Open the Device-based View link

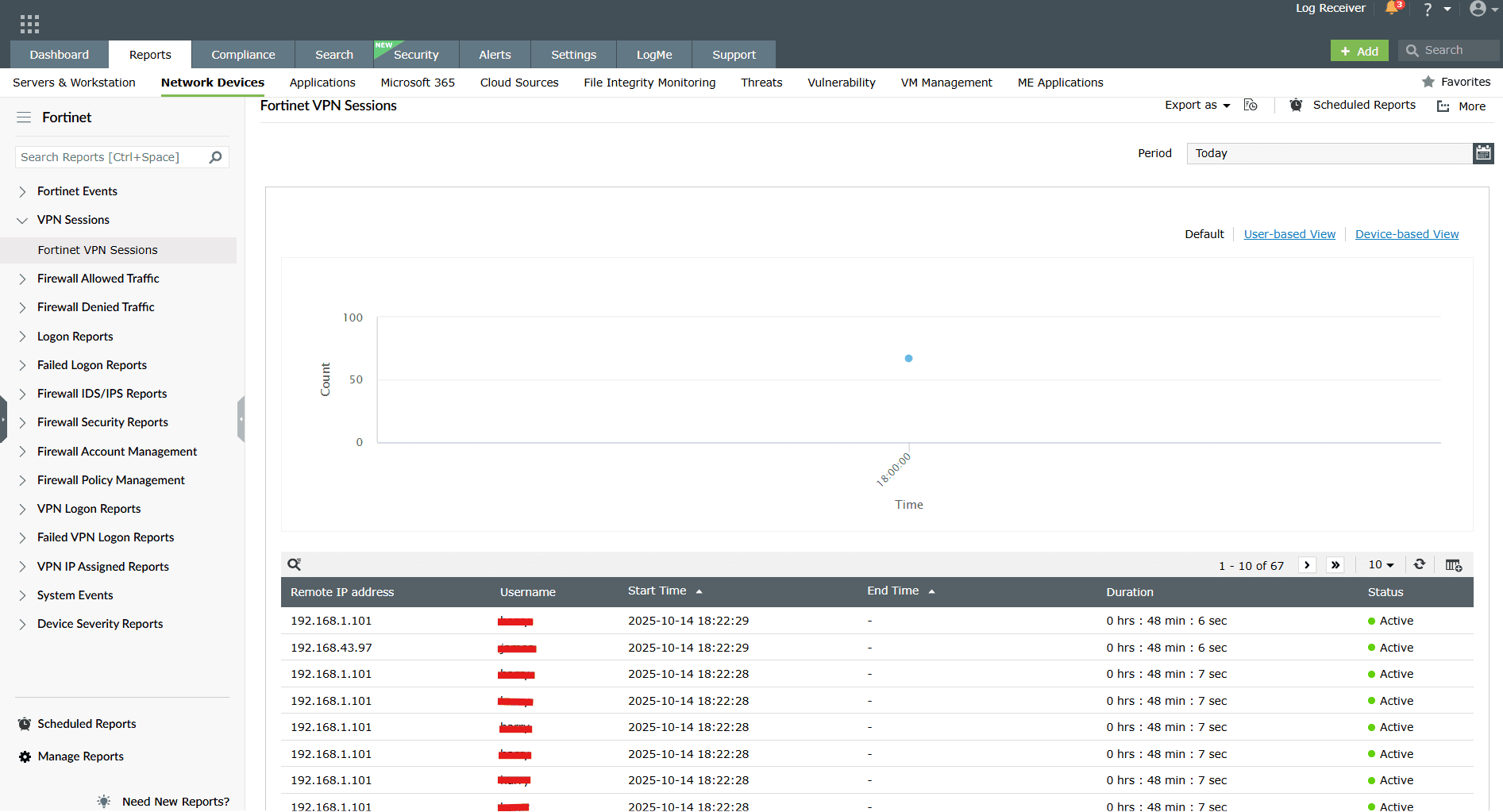[1407, 234]
